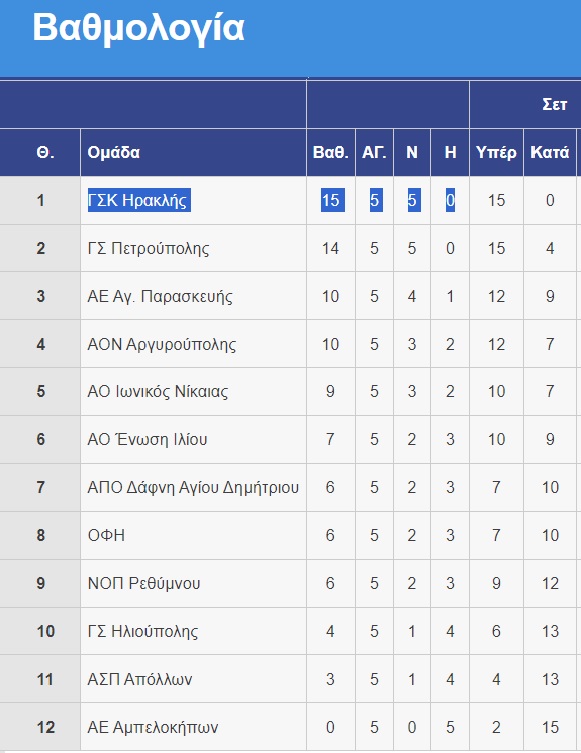Select the ΑΓ. column header
The image size is (581, 753).
pyautogui.click(x=374, y=152)
